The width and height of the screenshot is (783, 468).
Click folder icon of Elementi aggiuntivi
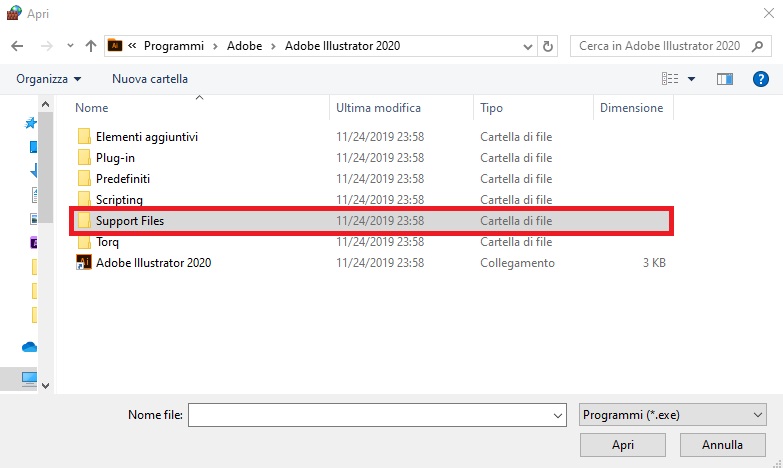tap(84, 136)
